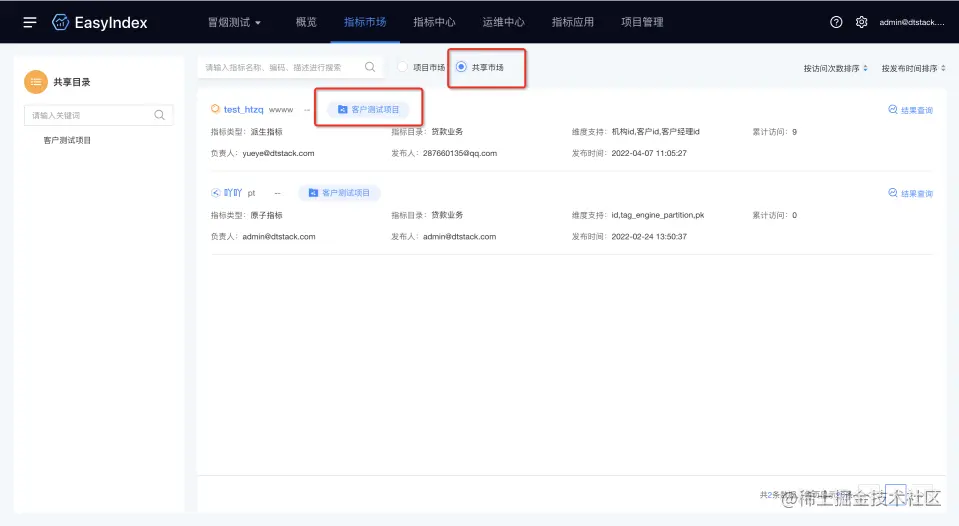Open the 项目管理 tab

pyautogui.click(x=642, y=22)
